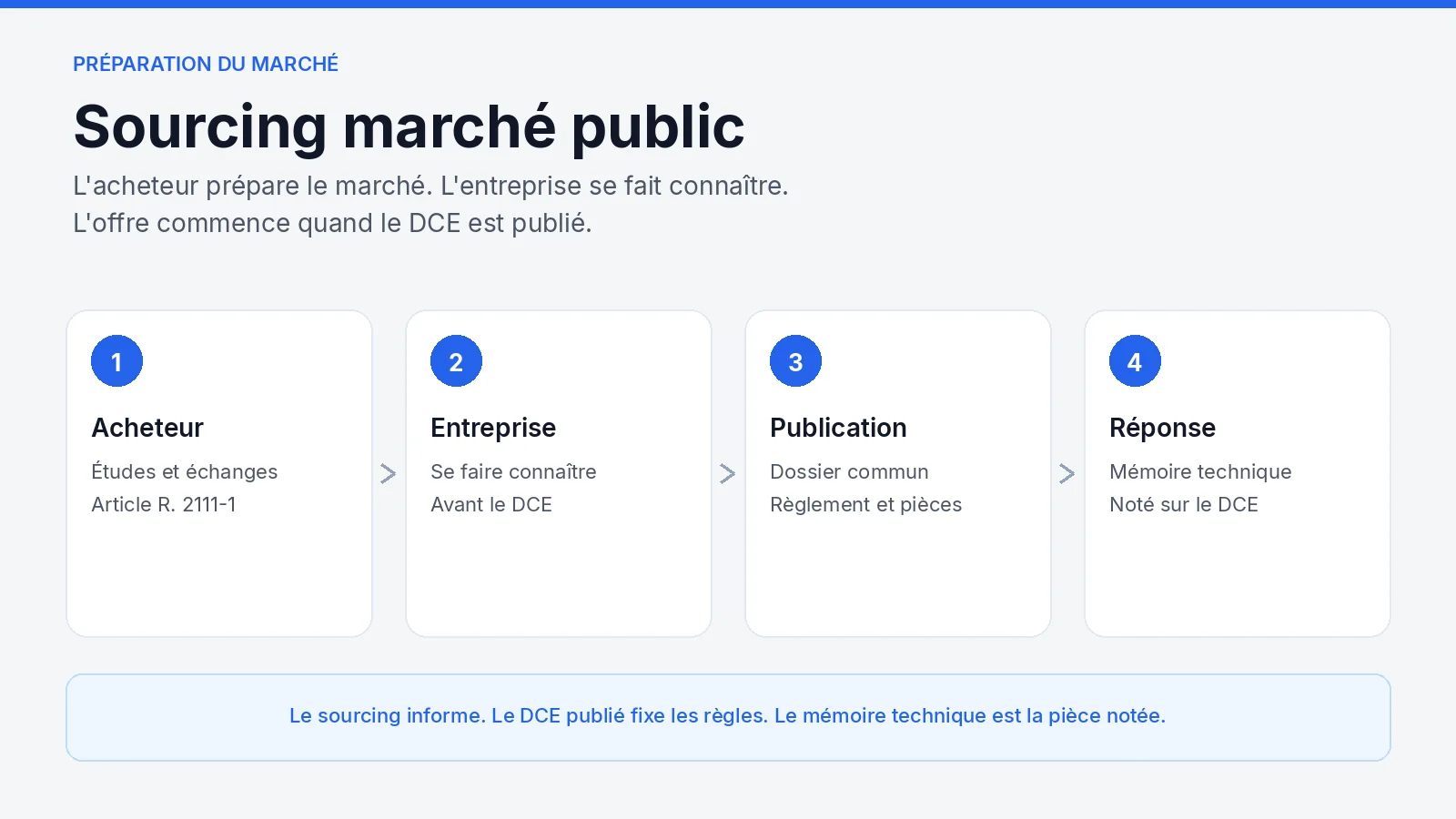The image size is (1456, 819).
Task: Click the chevron between Publication and Réponse
Action: (1067, 473)
